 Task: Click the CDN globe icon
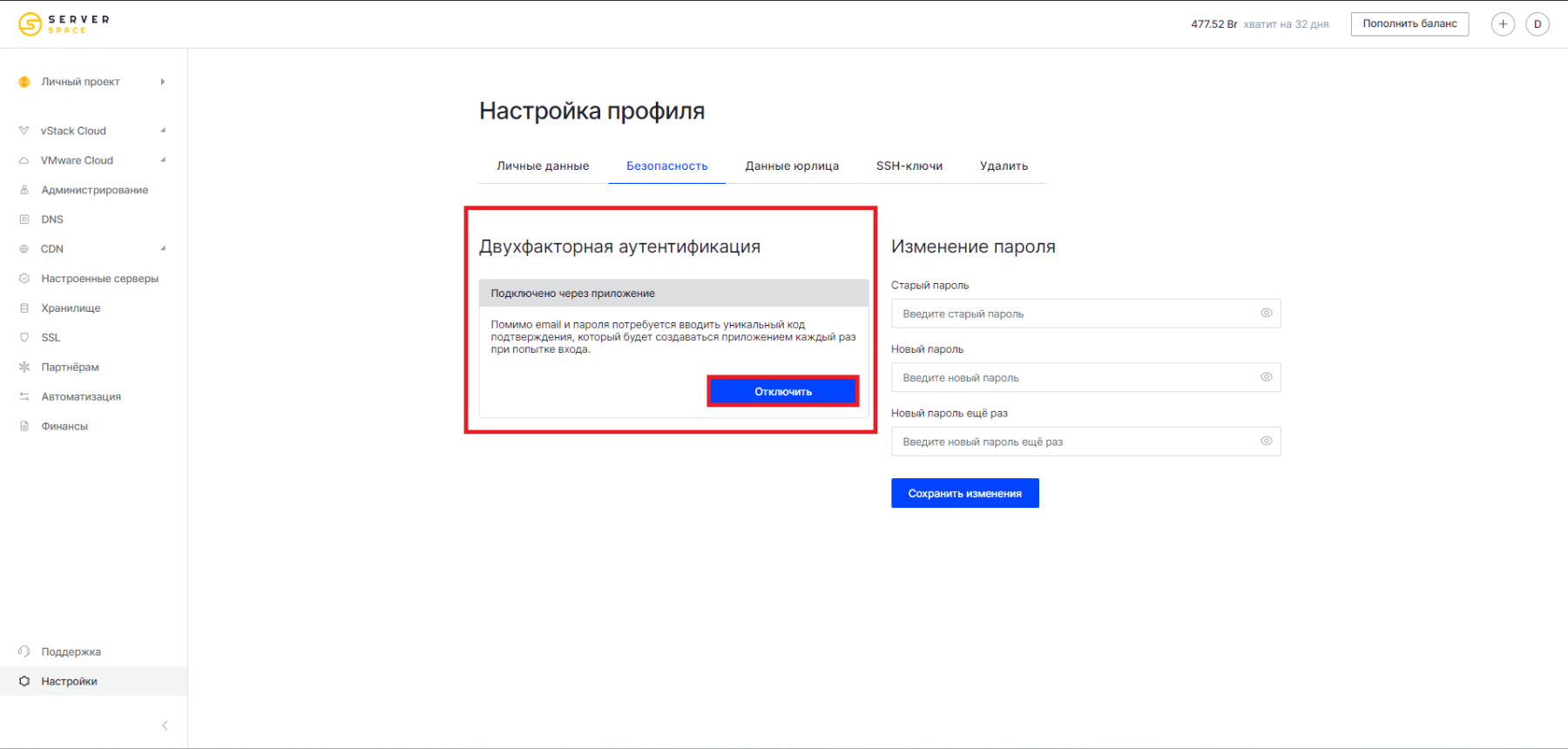pyautogui.click(x=24, y=249)
